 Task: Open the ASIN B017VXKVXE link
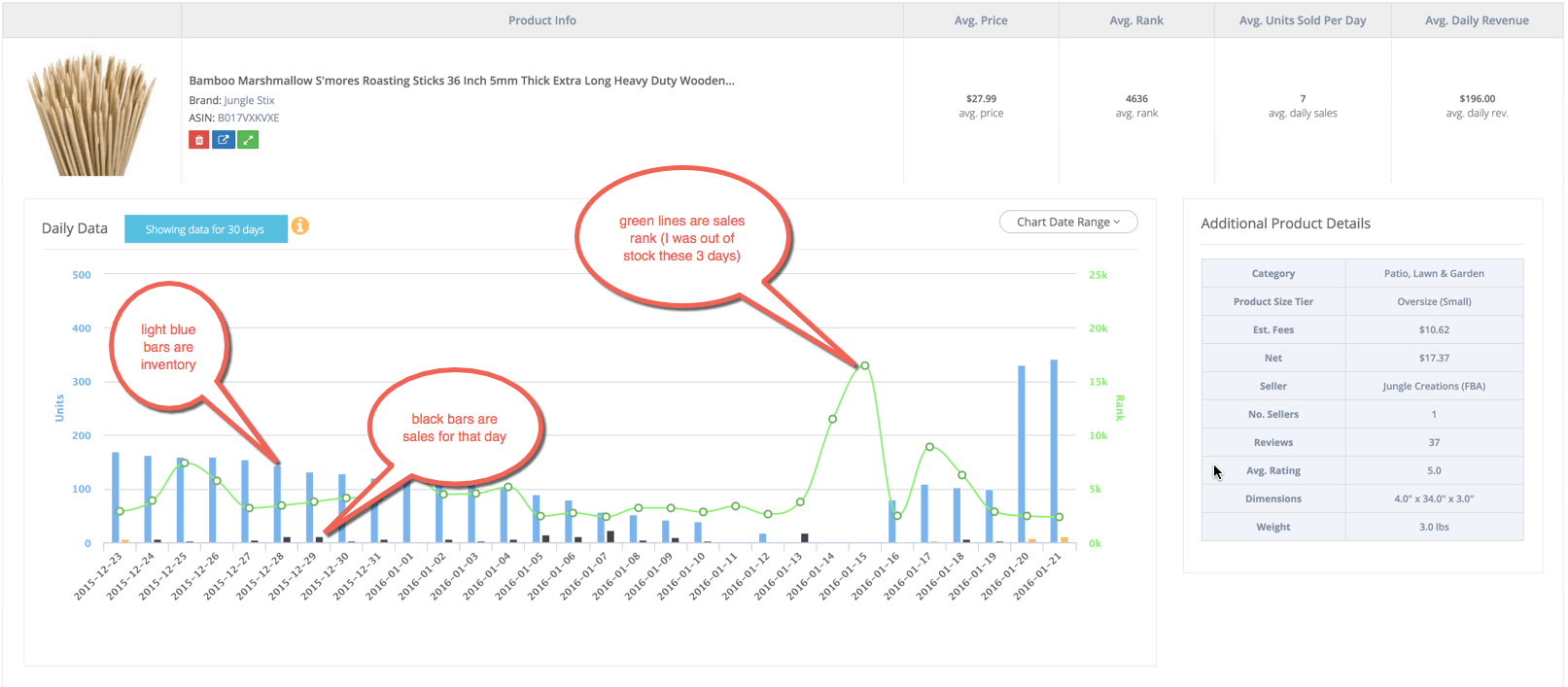point(248,118)
